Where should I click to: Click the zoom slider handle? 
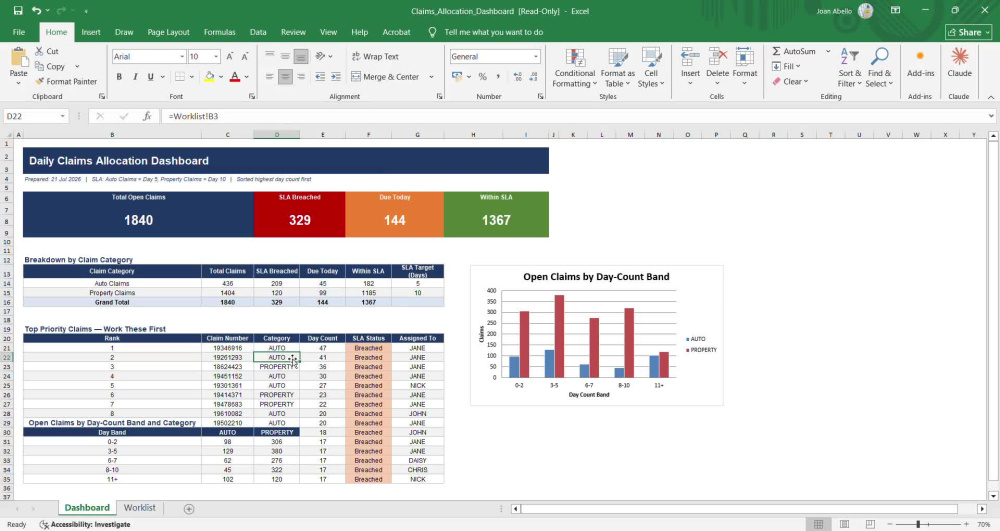coord(918,524)
